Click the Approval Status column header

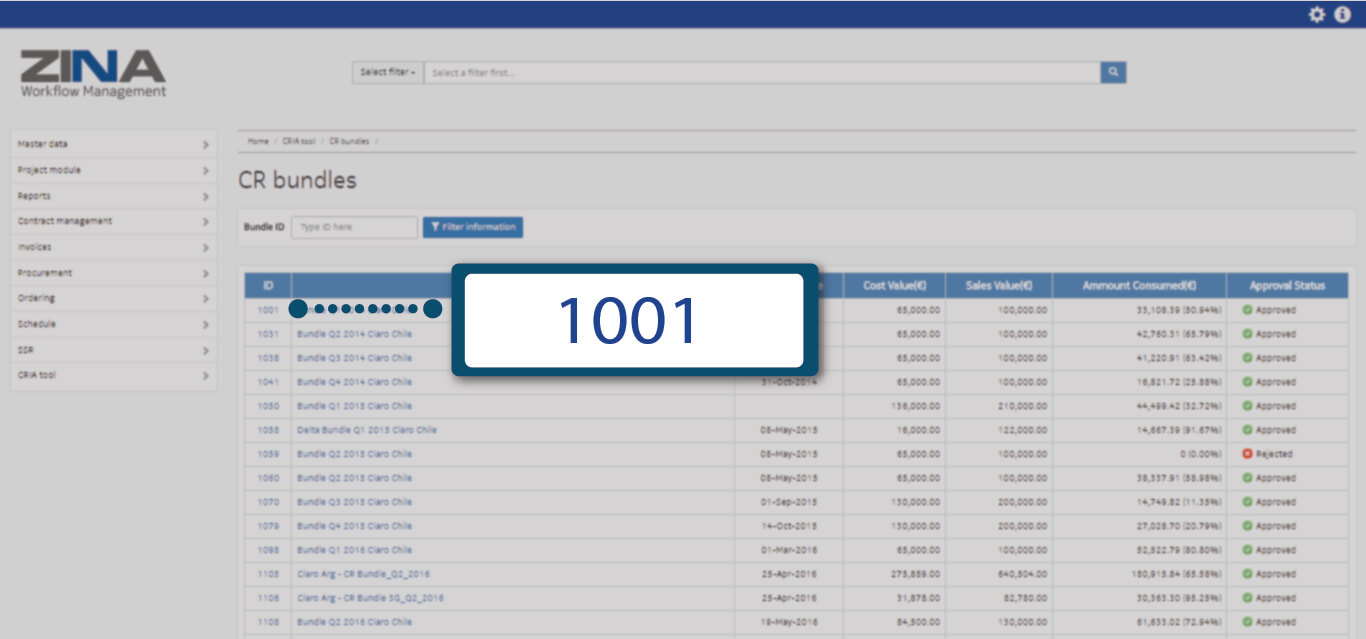1286,286
